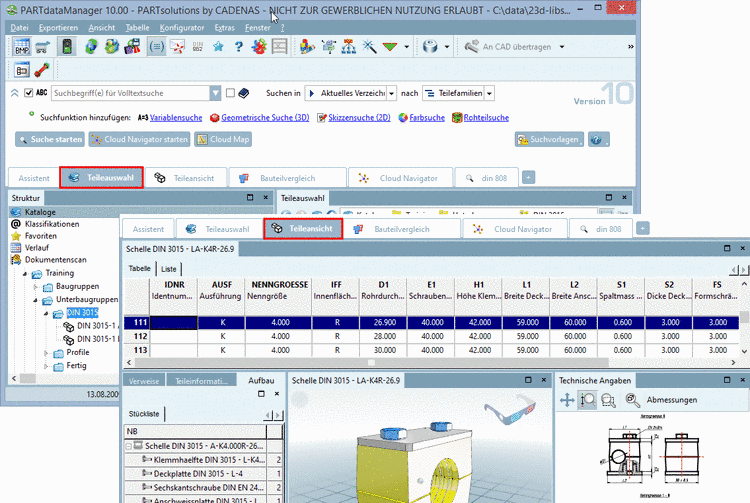750x503 pixels.
Task: Maximize the Technische Angaben panel
Action: point(727,380)
